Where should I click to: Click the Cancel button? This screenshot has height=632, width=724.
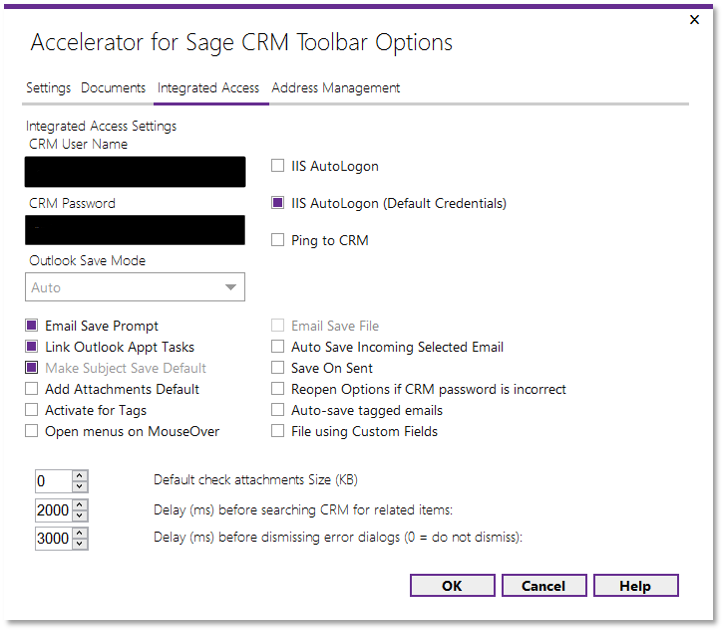(x=543, y=585)
